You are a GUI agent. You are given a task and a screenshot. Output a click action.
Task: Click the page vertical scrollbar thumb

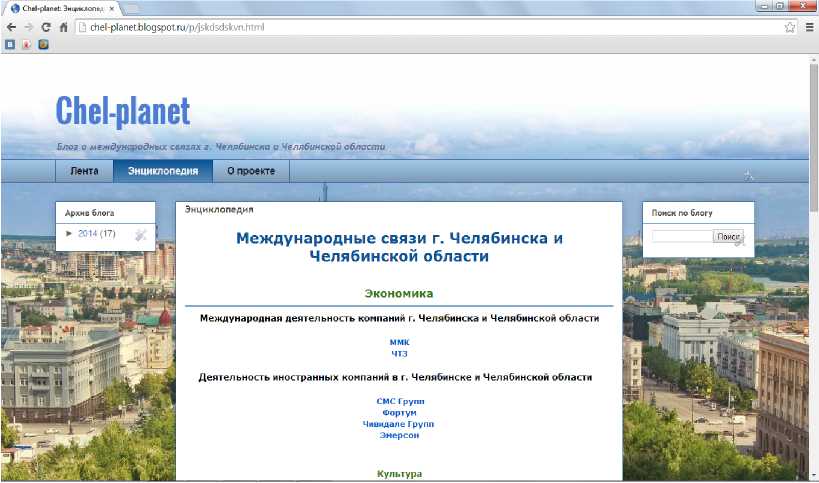(x=813, y=138)
